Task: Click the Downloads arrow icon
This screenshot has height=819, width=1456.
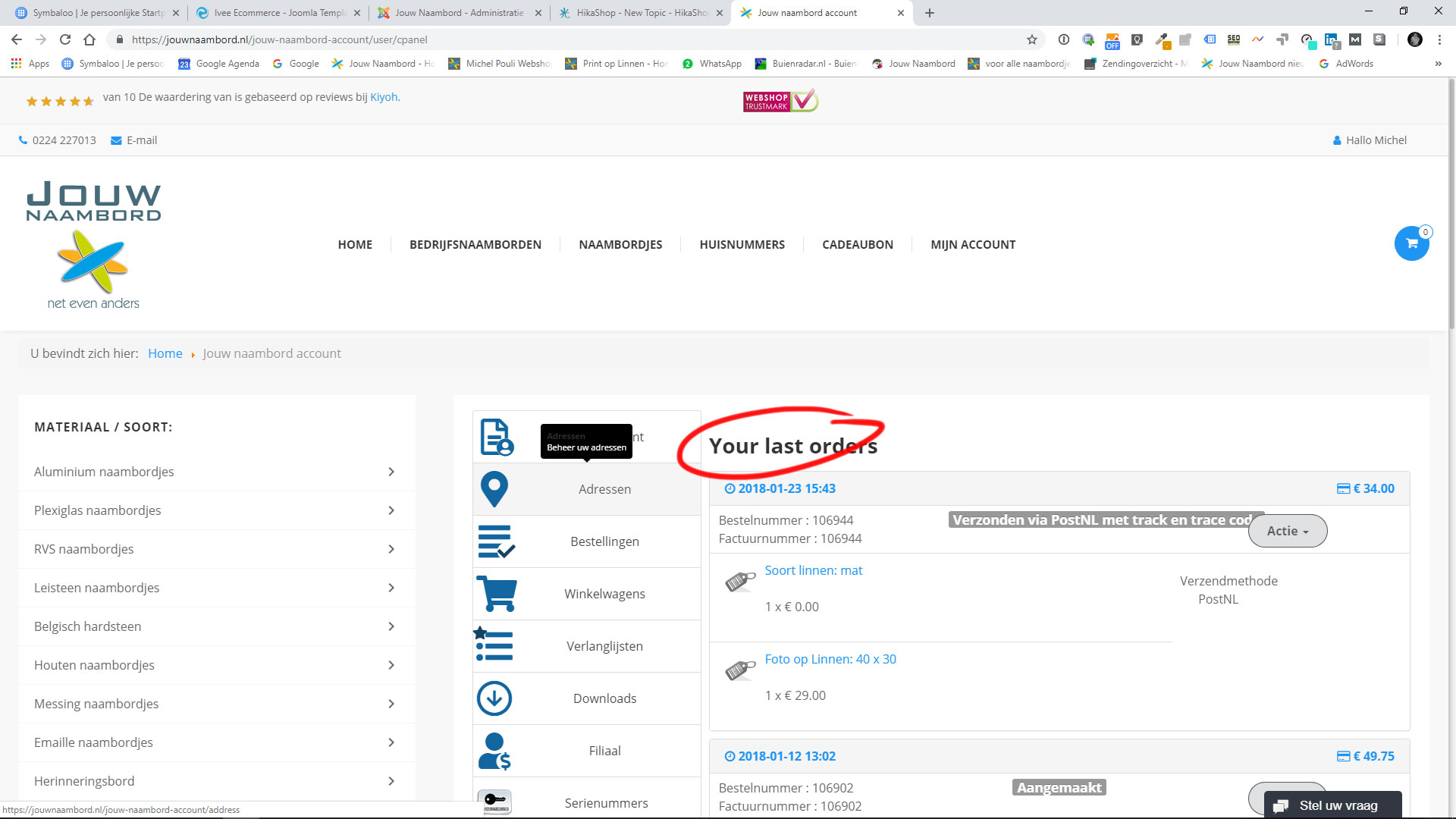Action: pyautogui.click(x=494, y=698)
